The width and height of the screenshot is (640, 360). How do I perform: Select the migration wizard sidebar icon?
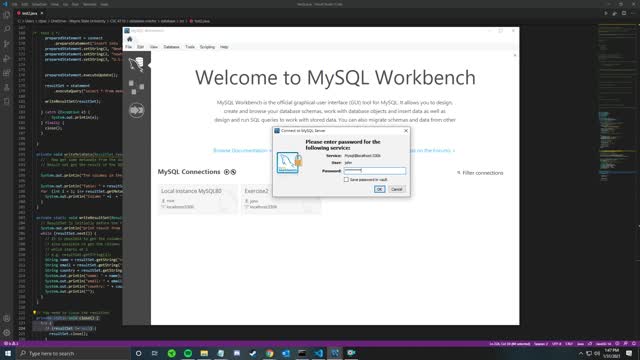(136, 110)
